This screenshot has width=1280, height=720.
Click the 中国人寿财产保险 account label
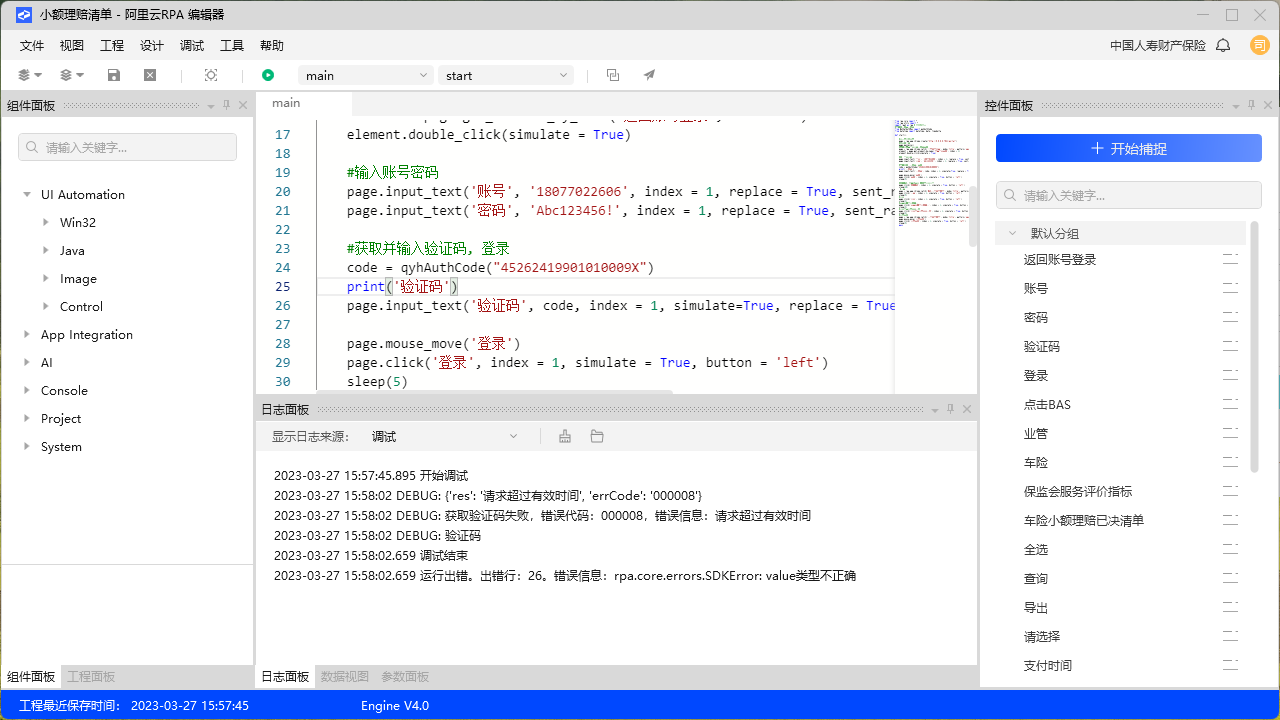[x=1158, y=46]
